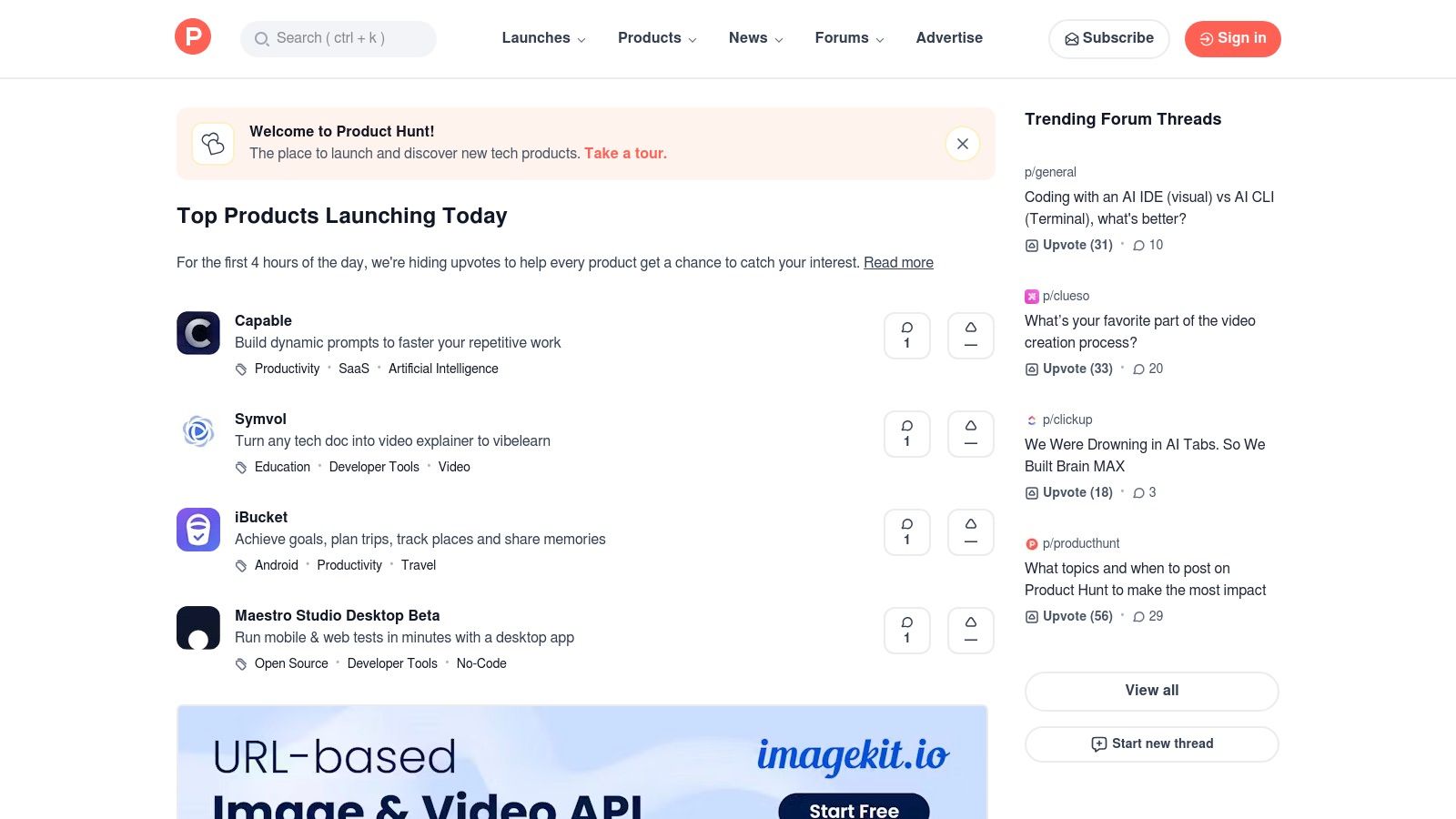
Task: Open the Drowning in AI Tabs thread
Action: tap(1145, 455)
